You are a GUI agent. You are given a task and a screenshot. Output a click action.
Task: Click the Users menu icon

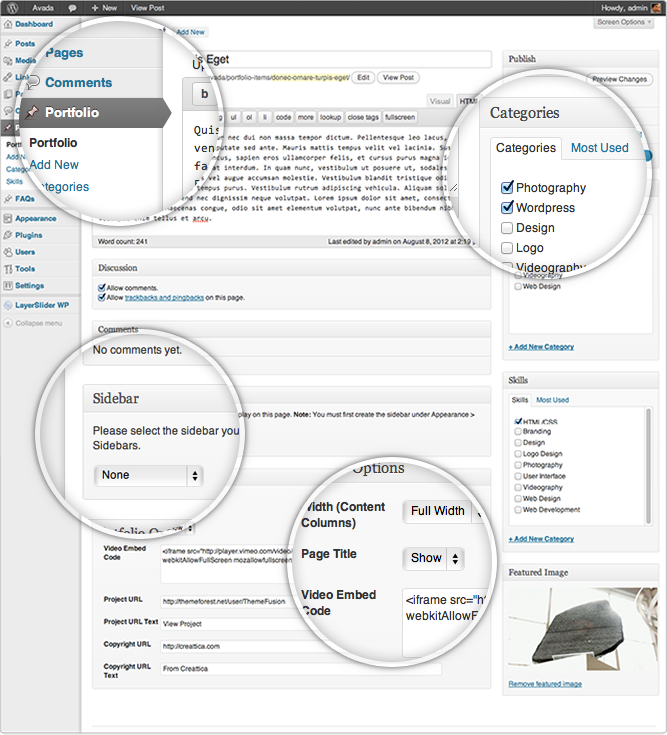tap(8, 252)
